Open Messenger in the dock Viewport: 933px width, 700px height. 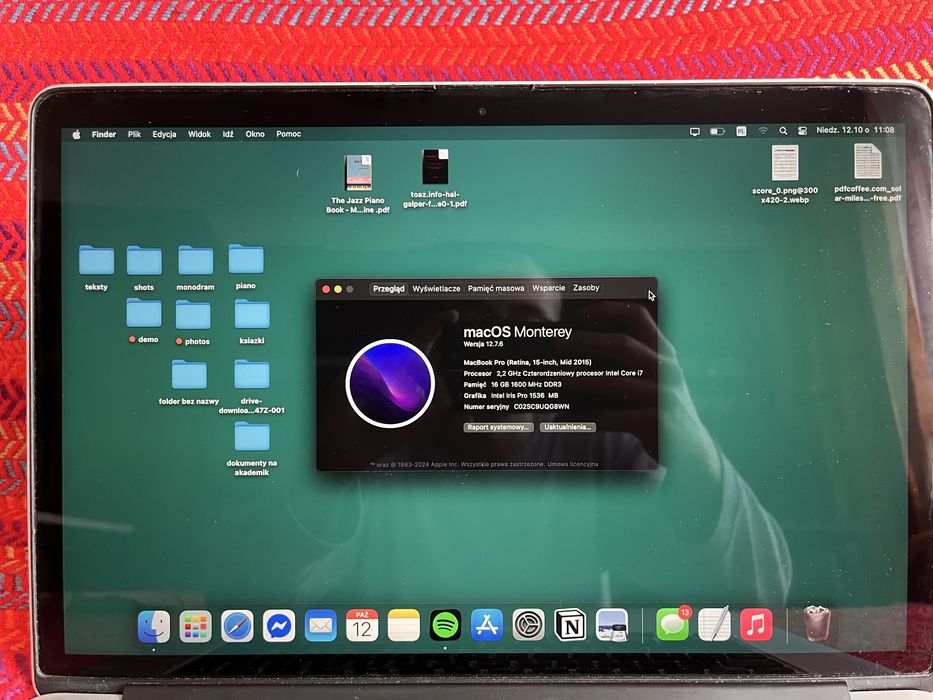click(279, 626)
